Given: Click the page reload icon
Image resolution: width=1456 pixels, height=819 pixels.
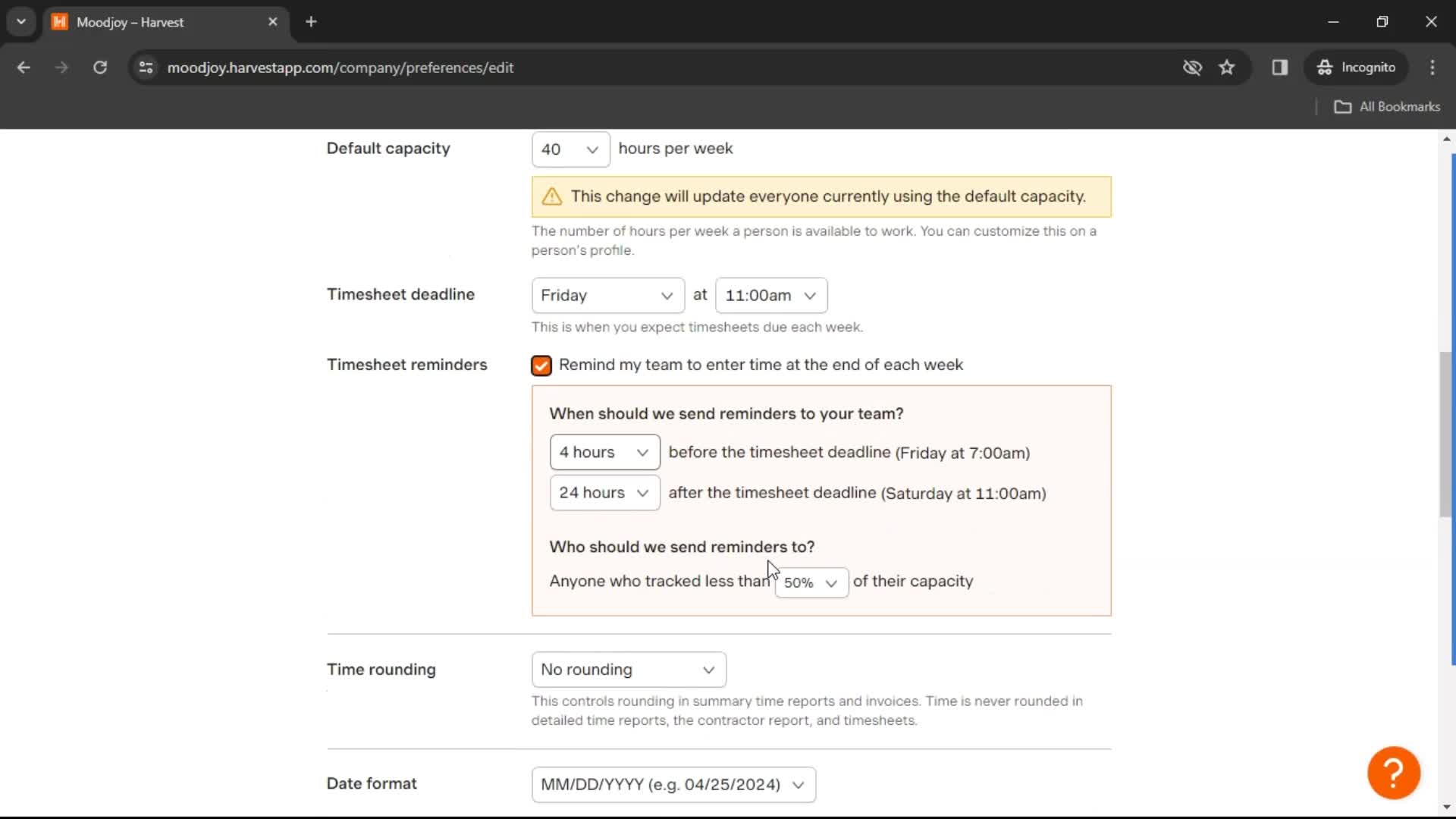Looking at the screenshot, I should click(x=100, y=68).
